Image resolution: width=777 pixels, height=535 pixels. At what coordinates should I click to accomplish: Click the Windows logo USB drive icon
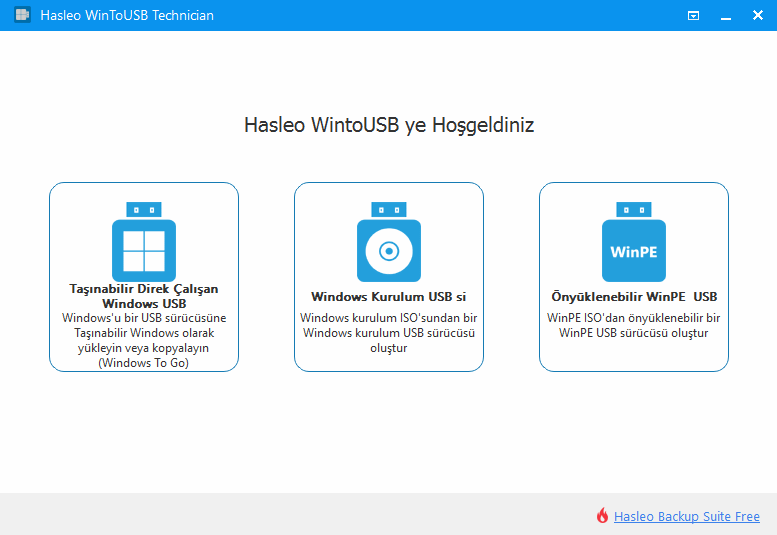pos(143,250)
